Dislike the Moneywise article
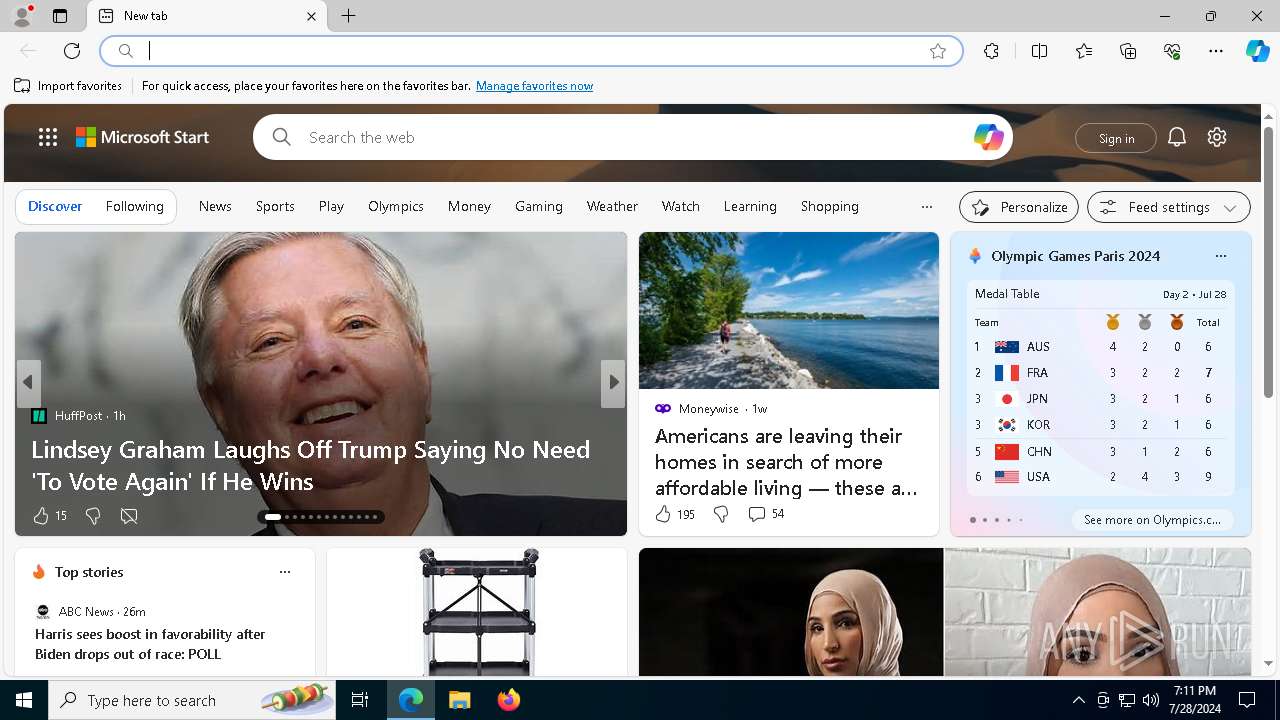 coord(721,514)
